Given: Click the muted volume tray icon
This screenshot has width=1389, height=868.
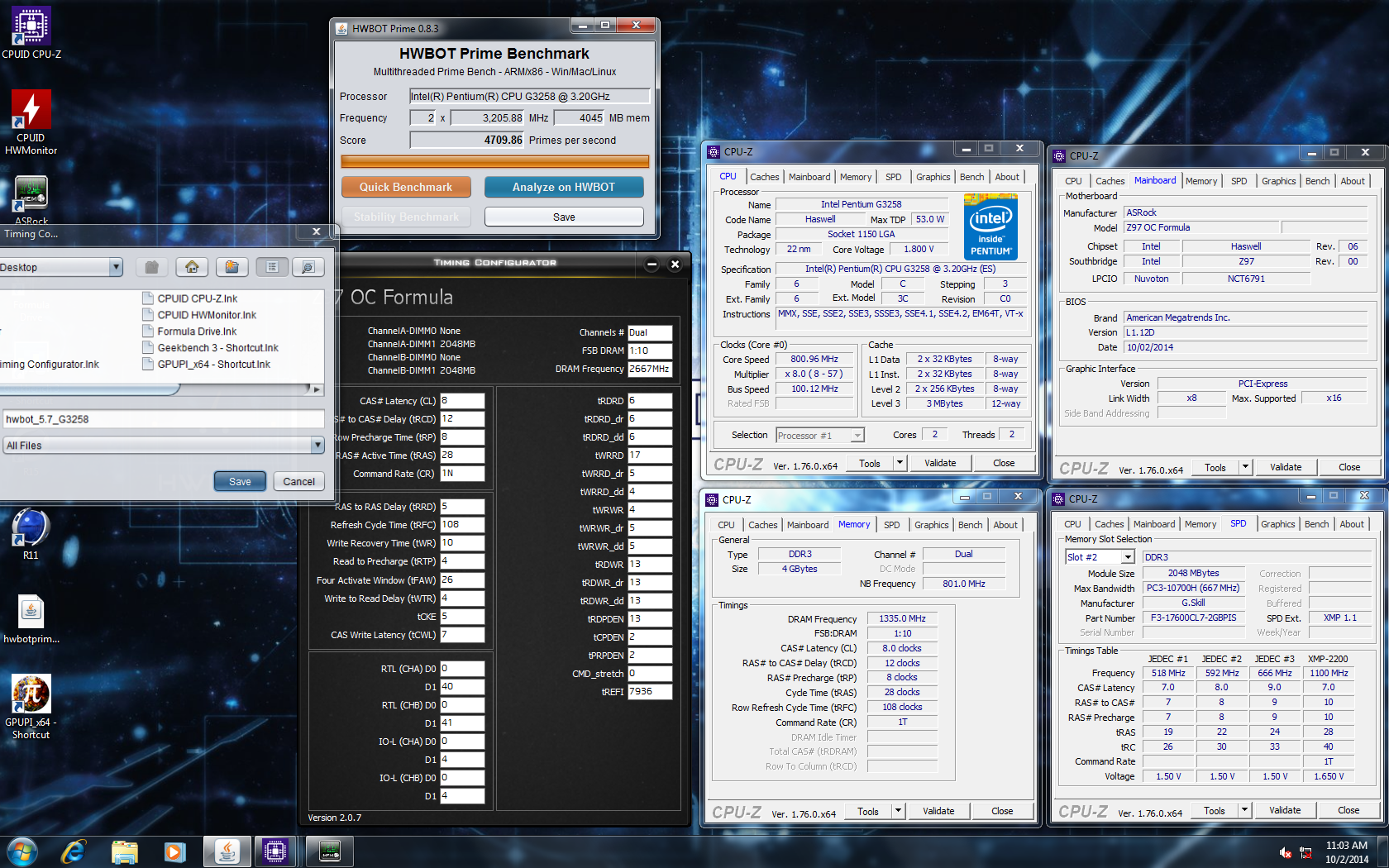Looking at the screenshot, I should [x=1286, y=852].
